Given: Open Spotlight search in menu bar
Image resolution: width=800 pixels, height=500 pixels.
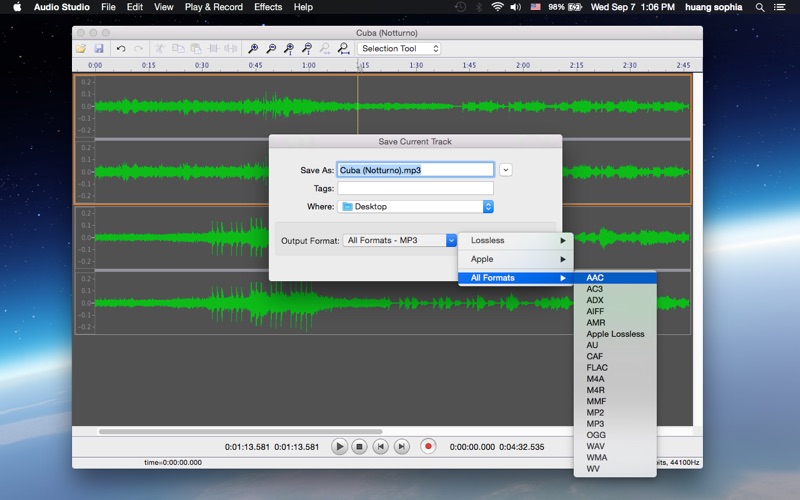Looking at the screenshot, I should pyautogui.click(x=761, y=7).
